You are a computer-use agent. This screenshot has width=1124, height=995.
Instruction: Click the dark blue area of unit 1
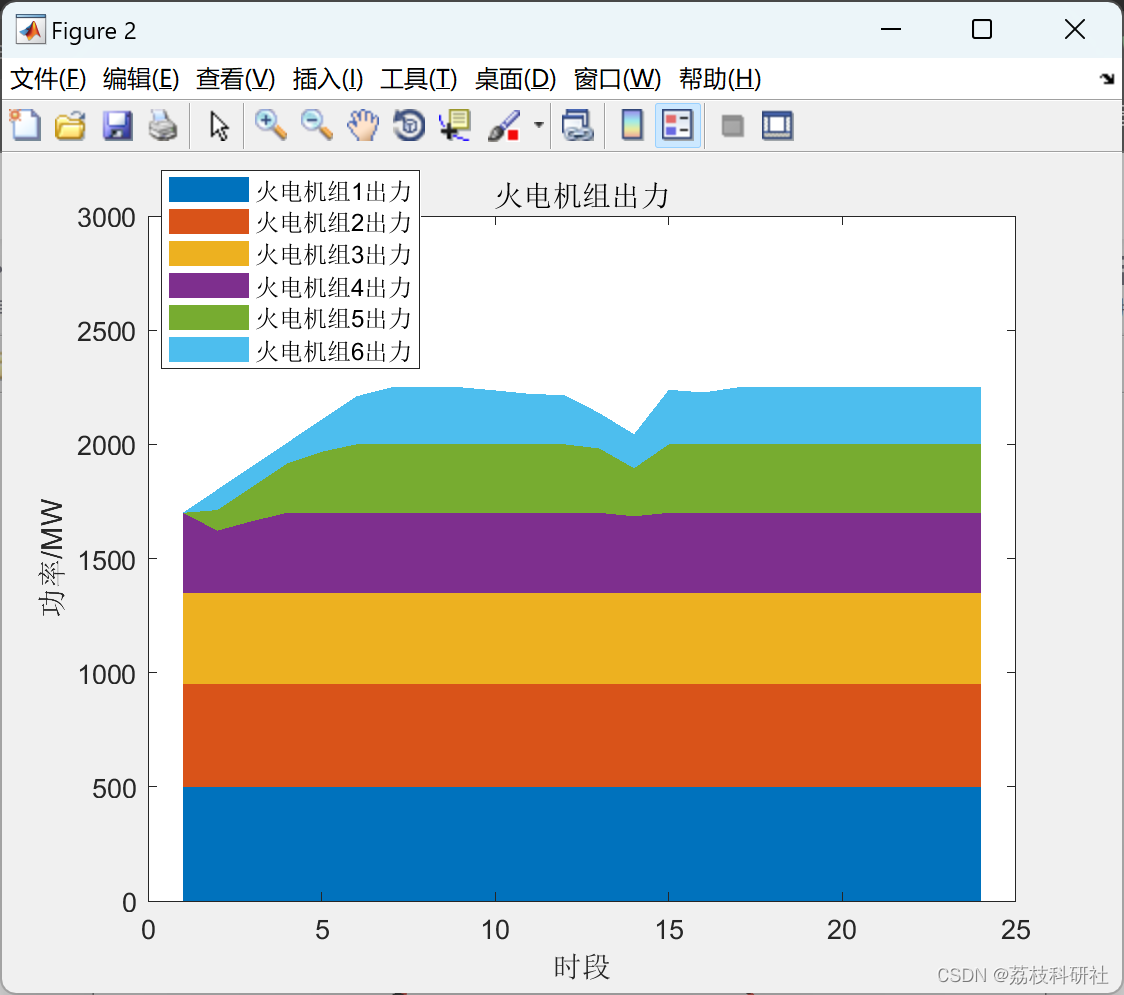pyautogui.click(x=581, y=844)
